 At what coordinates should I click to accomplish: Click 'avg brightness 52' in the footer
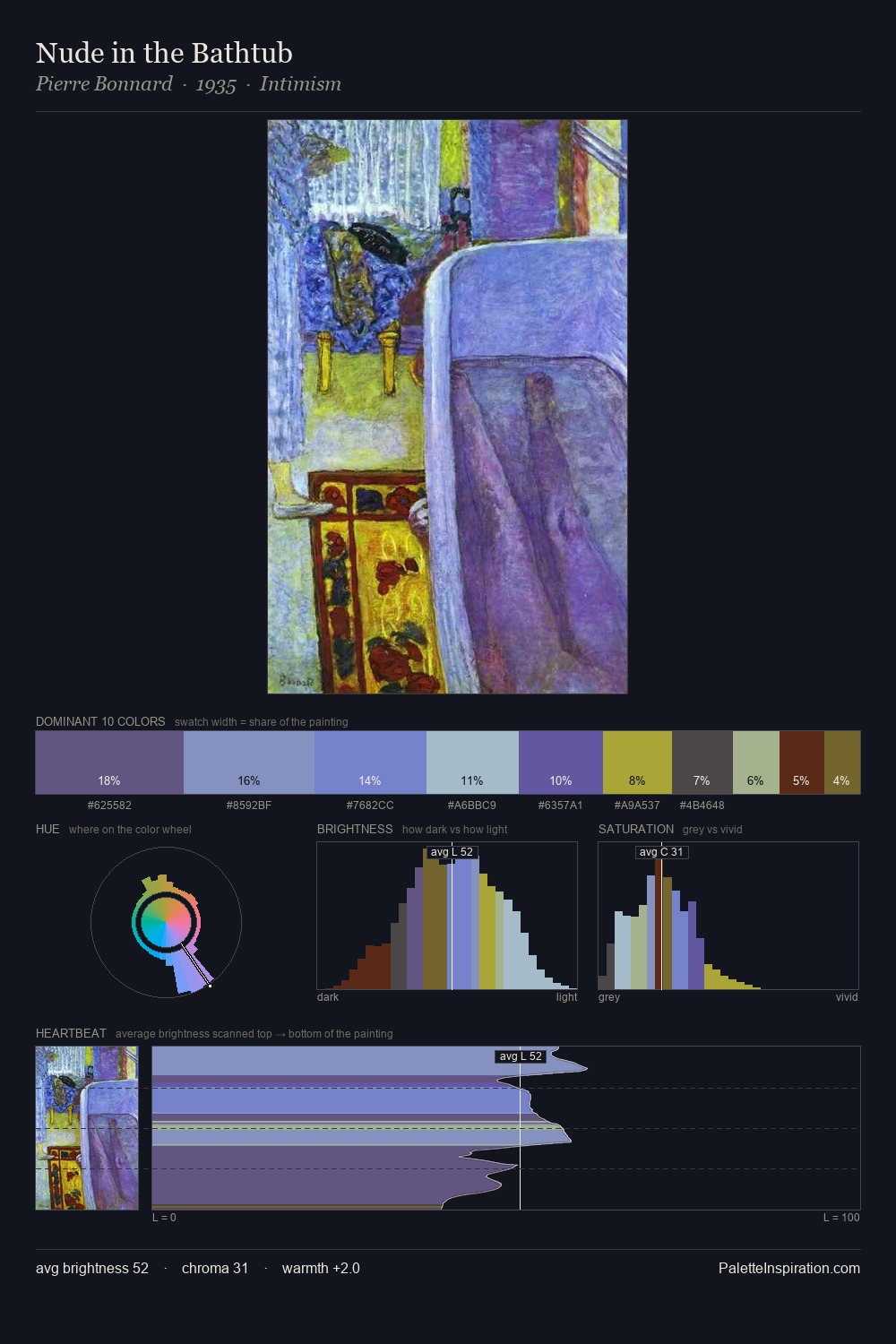tap(92, 1268)
